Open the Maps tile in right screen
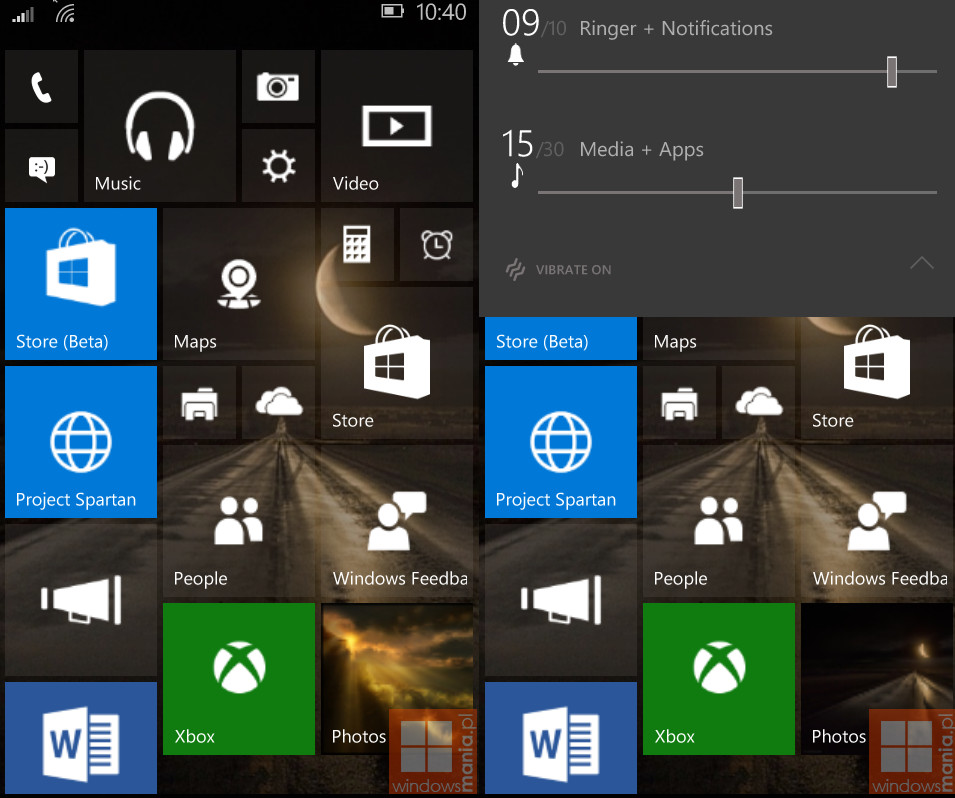The height and width of the screenshot is (798, 955). 719,339
